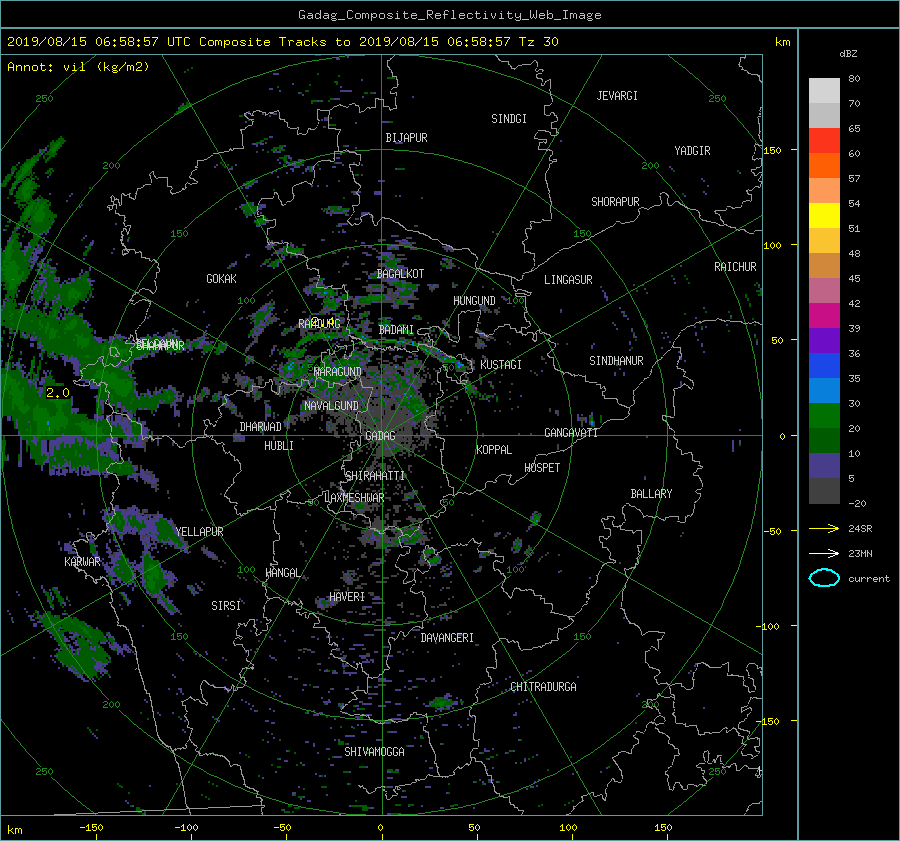Select the yellow 54 dBZ color swatch
Image resolution: width=900 pixels, height=841 pixels.
pos(824,216)
